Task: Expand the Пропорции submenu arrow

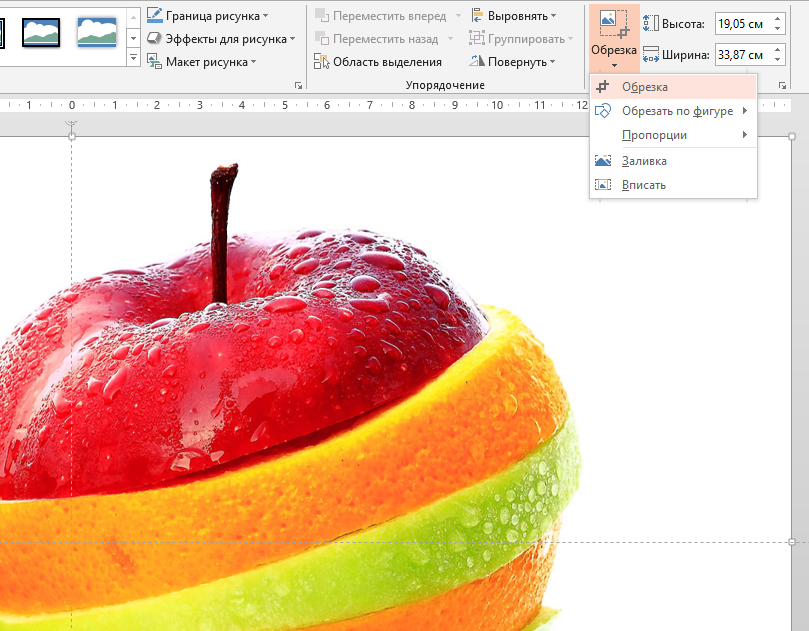Action: click(745, 135)
